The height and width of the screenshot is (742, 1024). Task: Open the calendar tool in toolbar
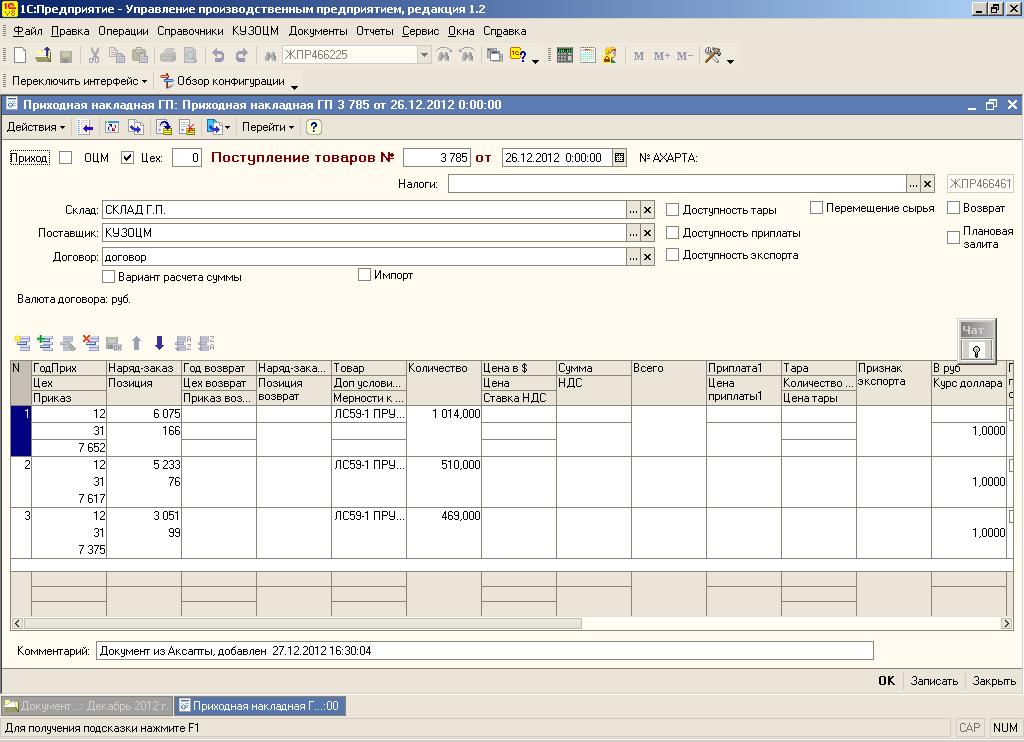[x=588, y=56]
